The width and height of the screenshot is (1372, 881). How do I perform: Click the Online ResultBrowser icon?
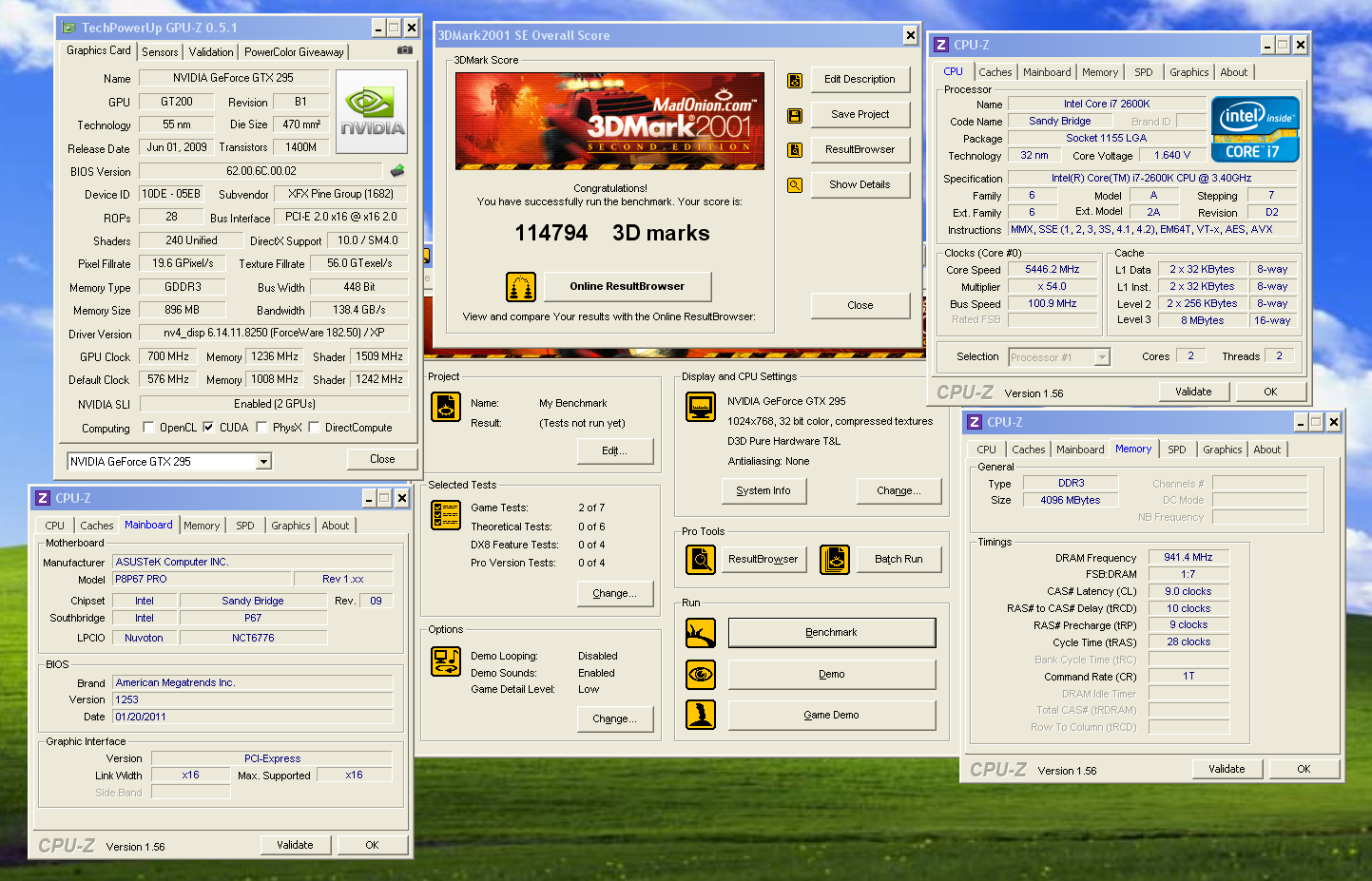click(x=520, y=286)
